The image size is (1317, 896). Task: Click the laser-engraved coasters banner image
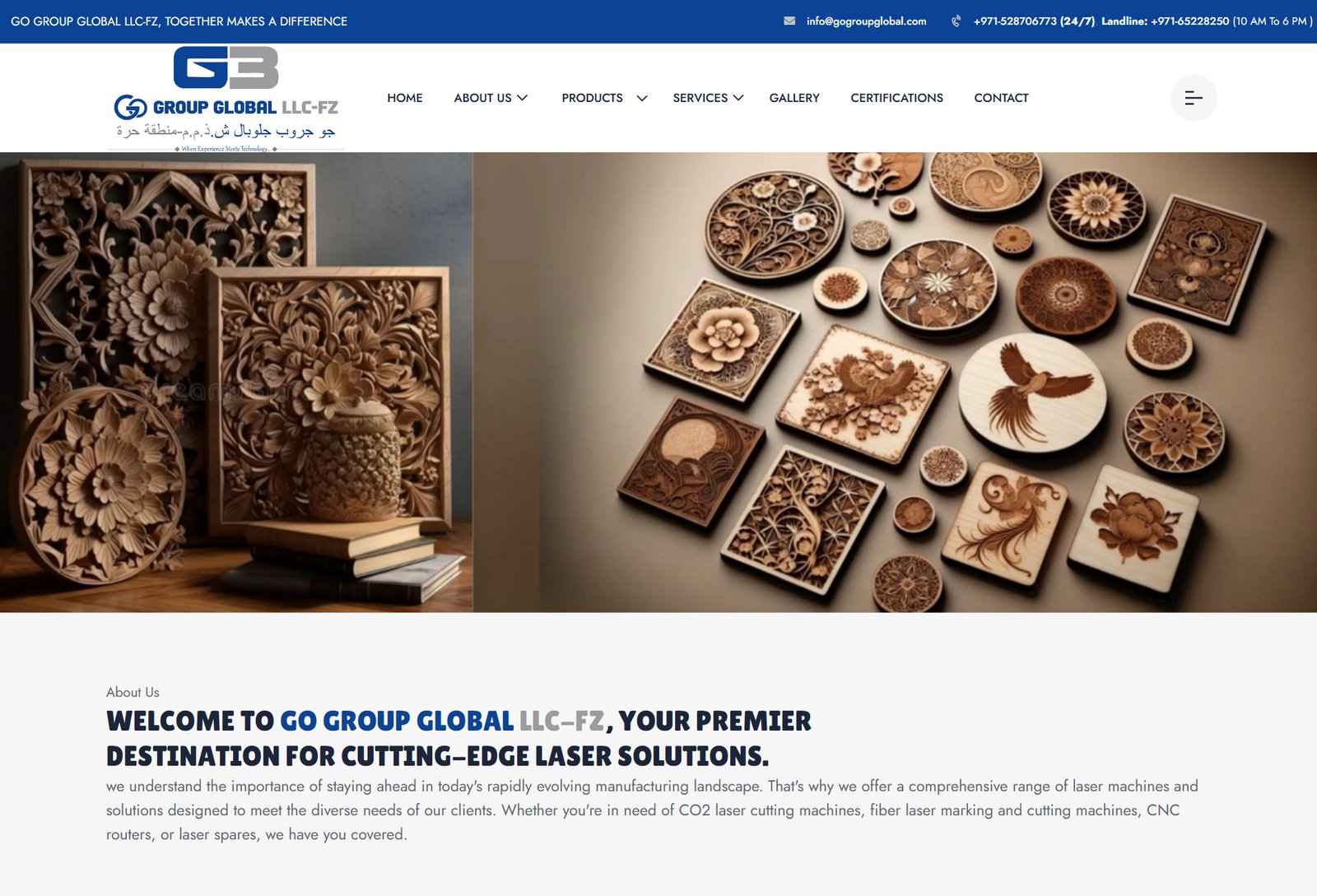click(x=895, y=382)
